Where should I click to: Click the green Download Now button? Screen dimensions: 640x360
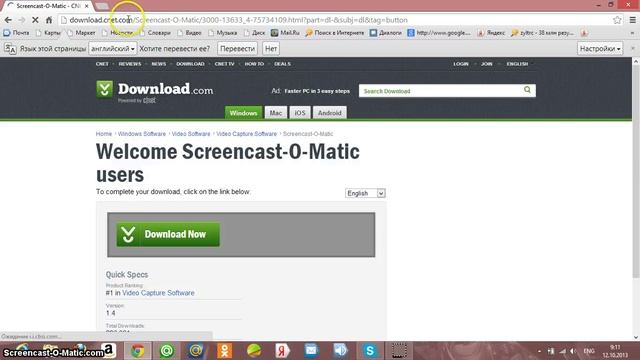pyautogui.click(x=168, y=234)
